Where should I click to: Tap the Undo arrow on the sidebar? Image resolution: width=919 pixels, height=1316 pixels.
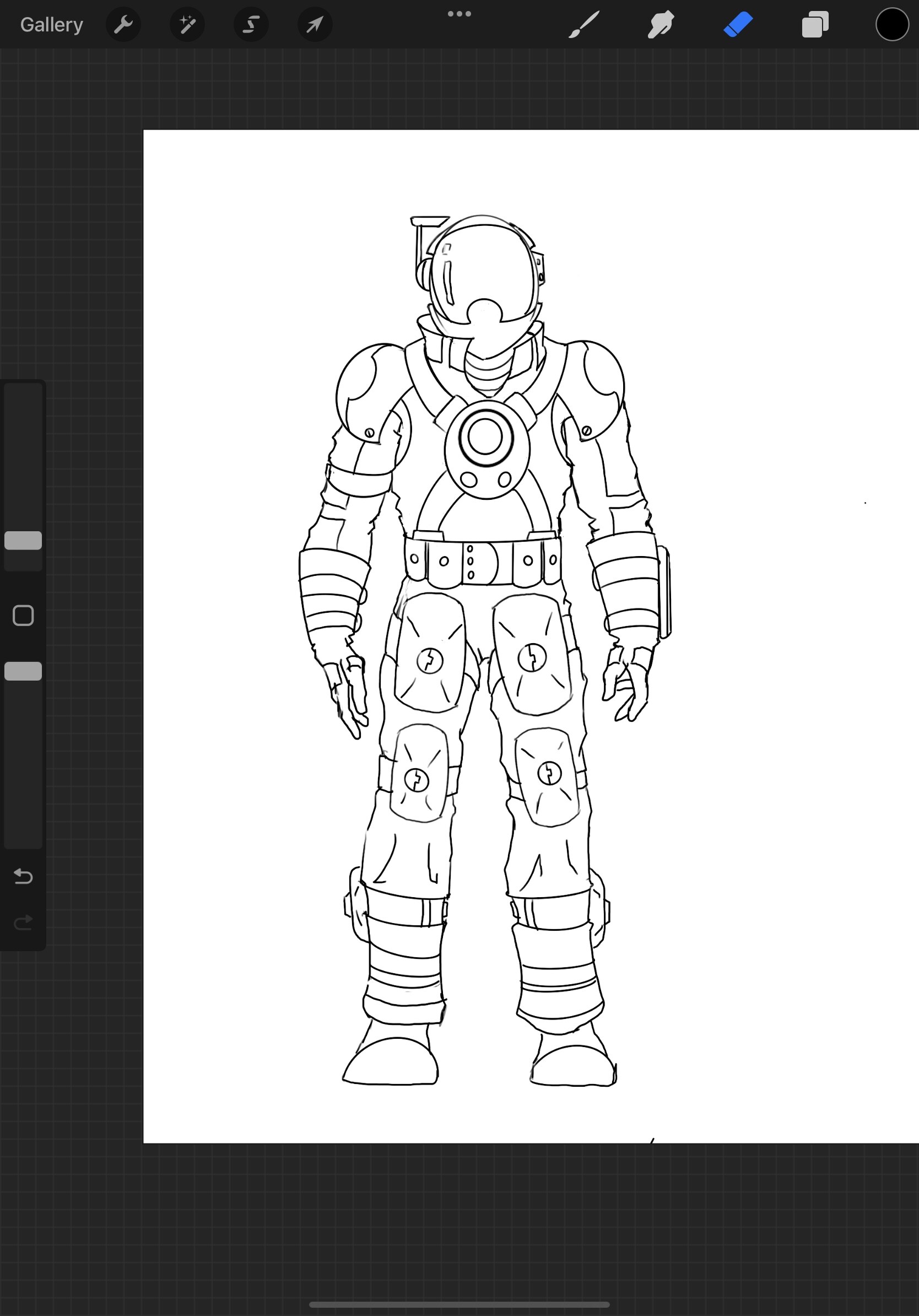click(x=23, y=876)
